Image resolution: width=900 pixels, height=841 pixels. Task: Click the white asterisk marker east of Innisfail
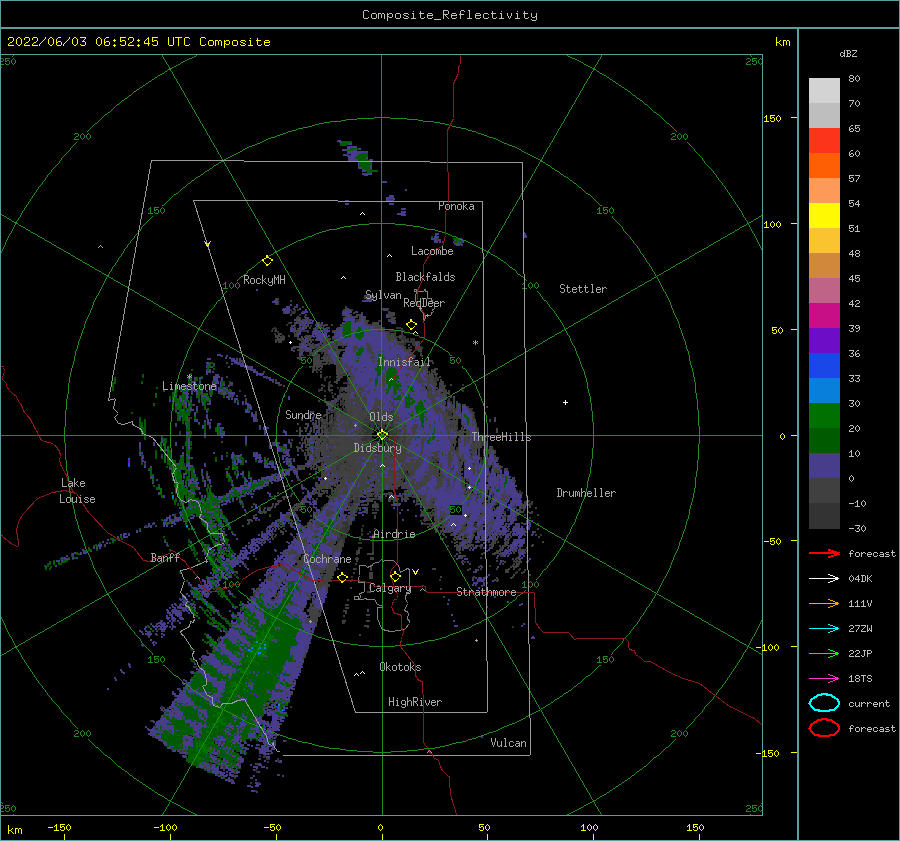pyautogui.click(x=475, y=343)
